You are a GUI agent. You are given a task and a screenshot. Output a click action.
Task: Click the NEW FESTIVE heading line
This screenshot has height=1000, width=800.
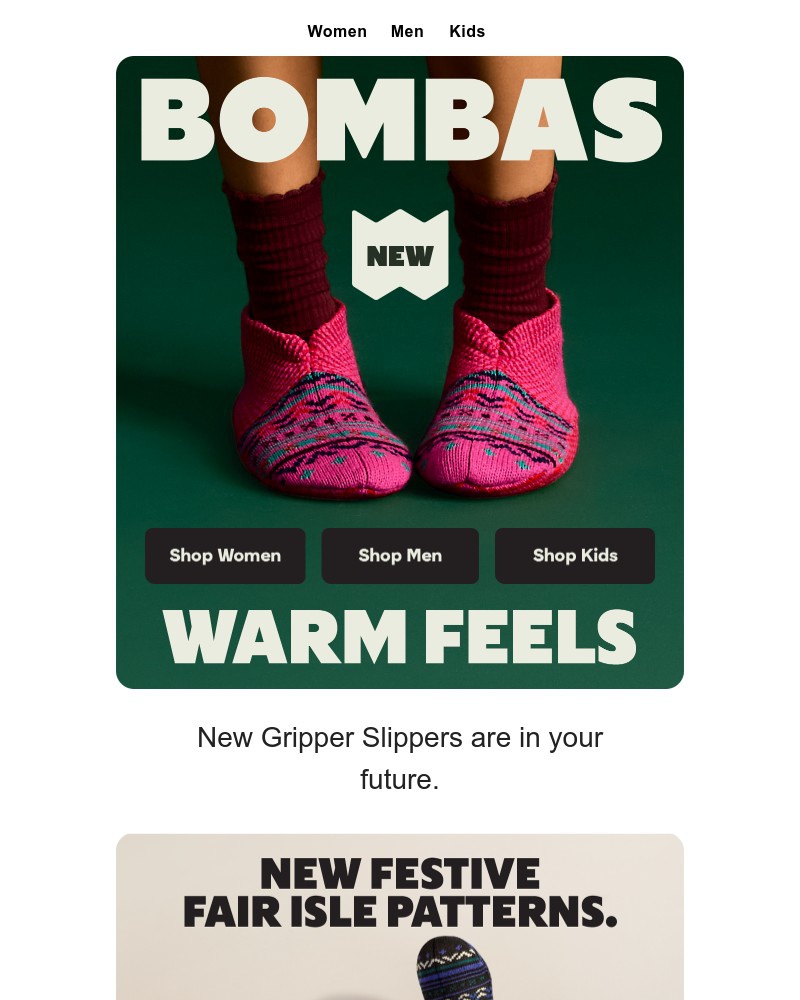point(400,873)
